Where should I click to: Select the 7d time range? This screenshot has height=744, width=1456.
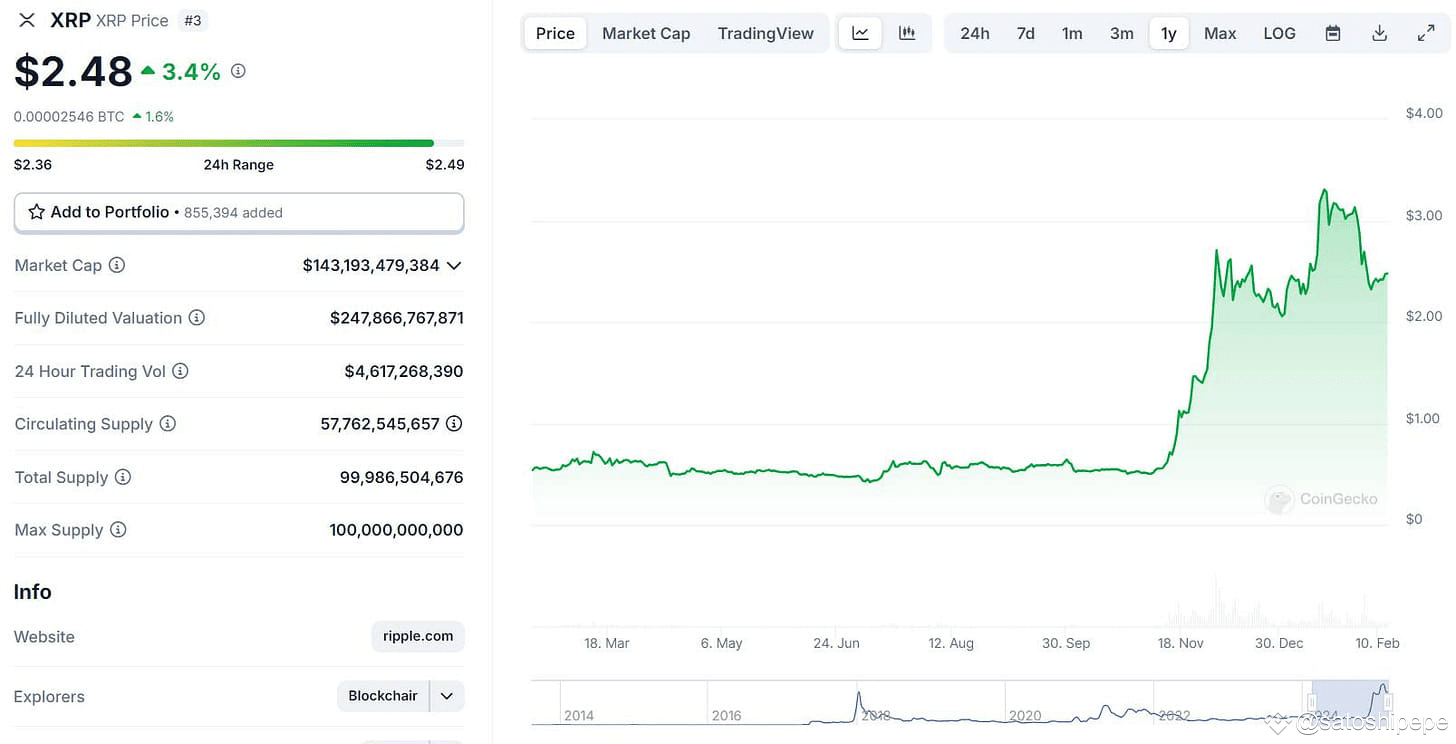point(1025,33)
